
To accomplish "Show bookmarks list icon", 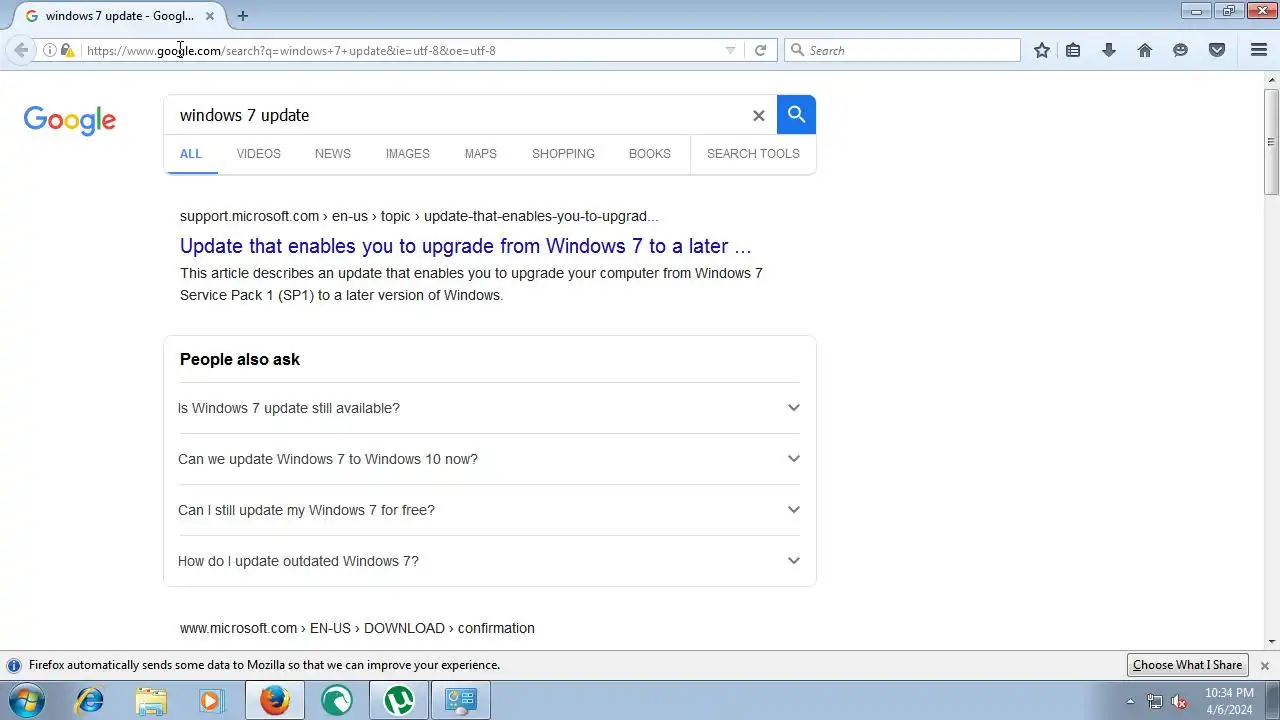I will click(x=1073, y=50).
